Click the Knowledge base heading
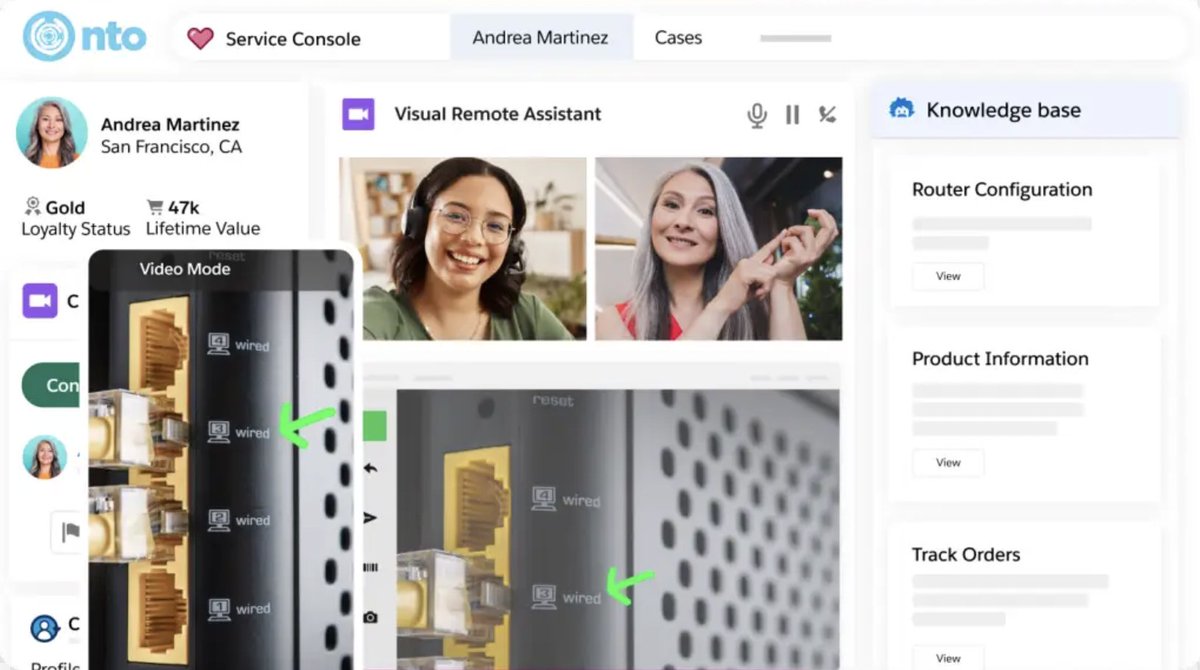 pyautogui.click(x=1003, y=110)
